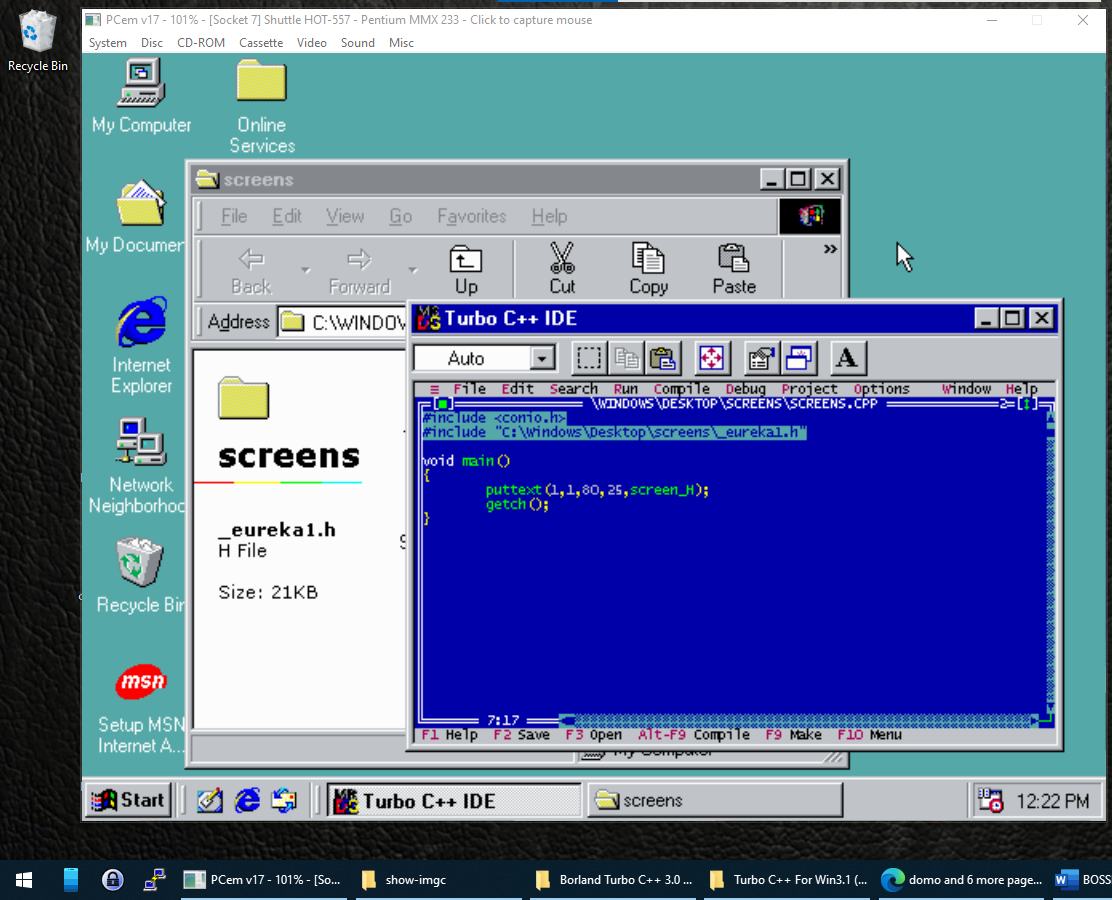Image resolution: width=1112 pixels, height=900 pixels.
Task: Open Edit menu in screens window
Action: click(287, 216)
